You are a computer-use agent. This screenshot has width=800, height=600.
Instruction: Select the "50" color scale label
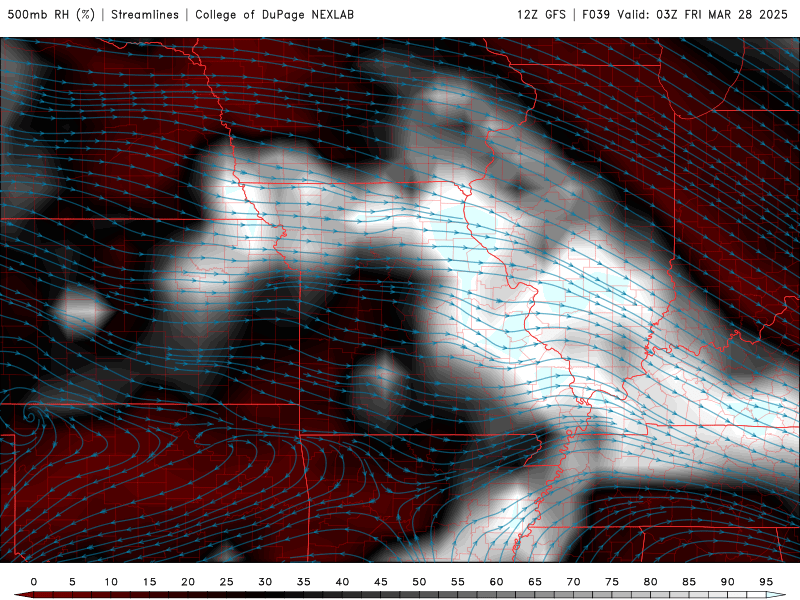[419, 582]
